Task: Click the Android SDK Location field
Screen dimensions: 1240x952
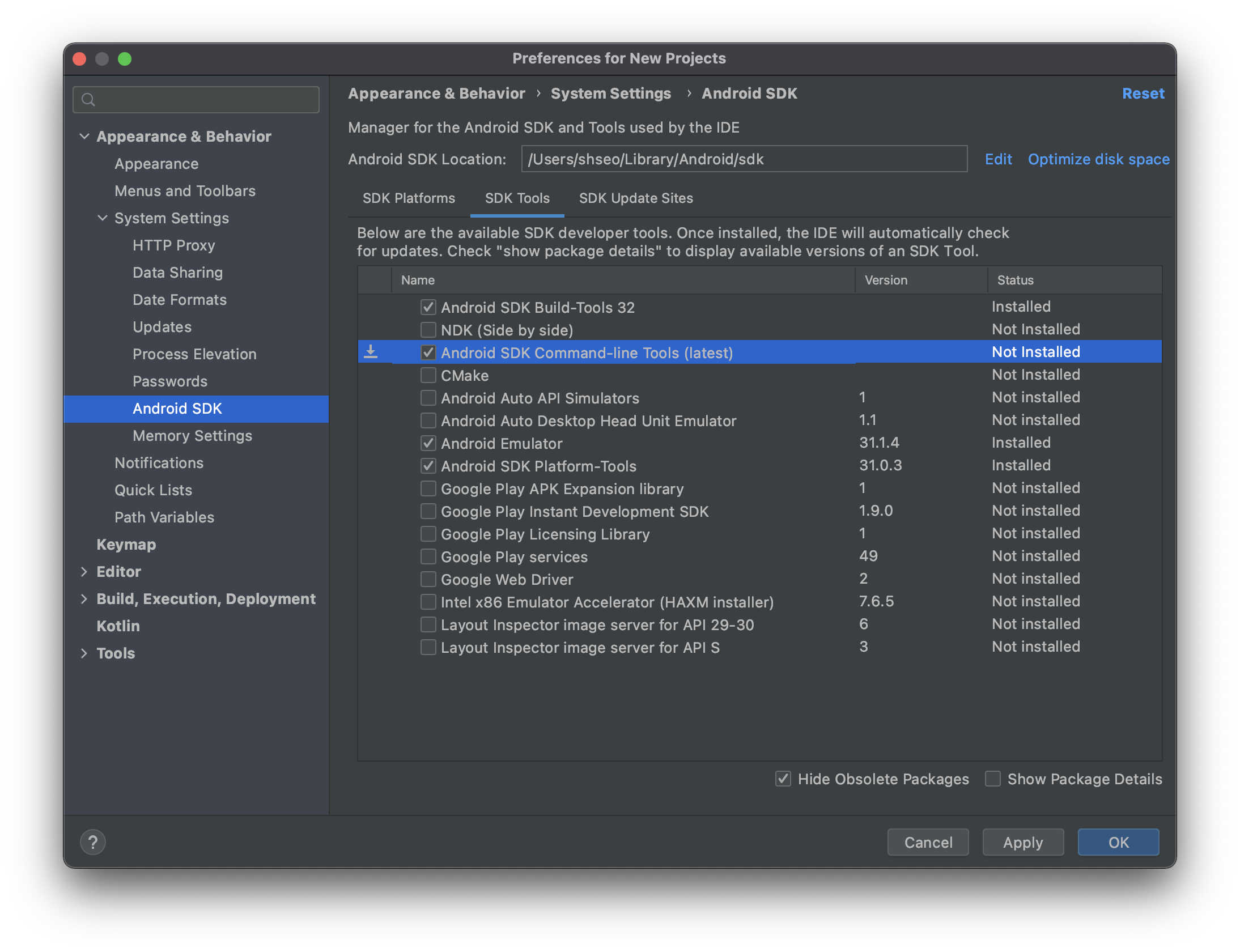Action: tap(744, 159)
